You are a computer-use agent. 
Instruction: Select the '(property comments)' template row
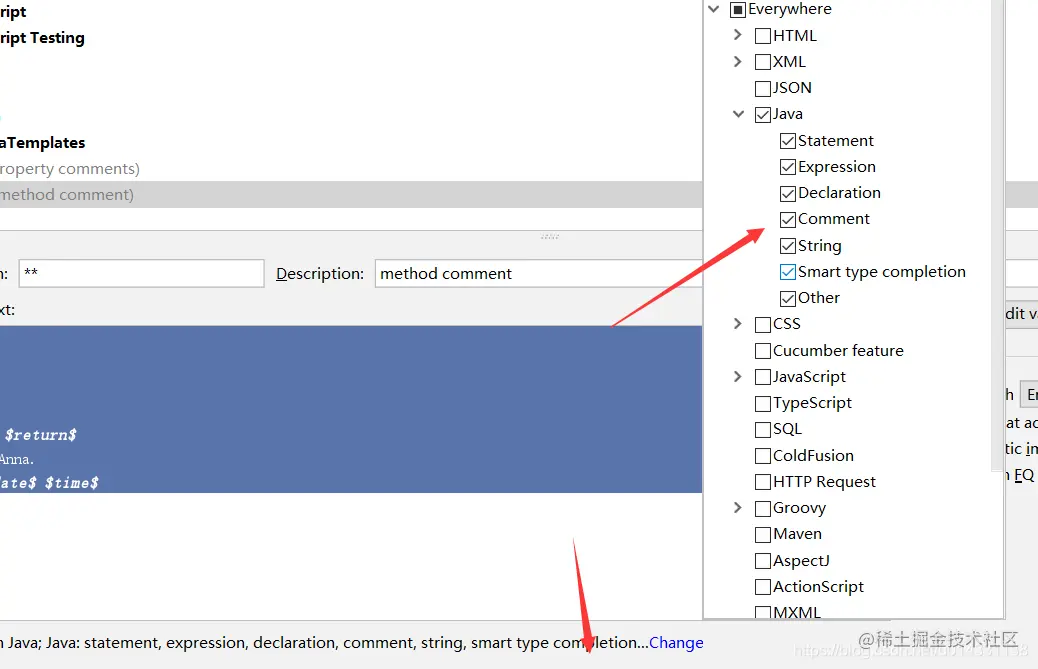pos(351,169)
